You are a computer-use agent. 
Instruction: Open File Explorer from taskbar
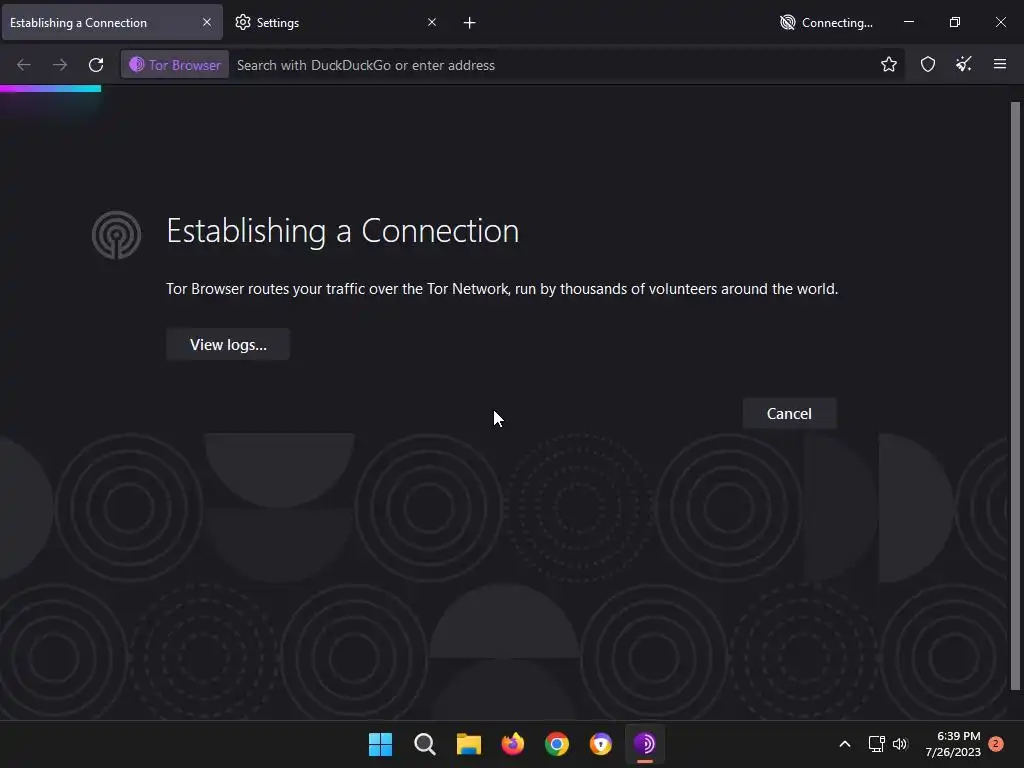(x=468, y=744)
